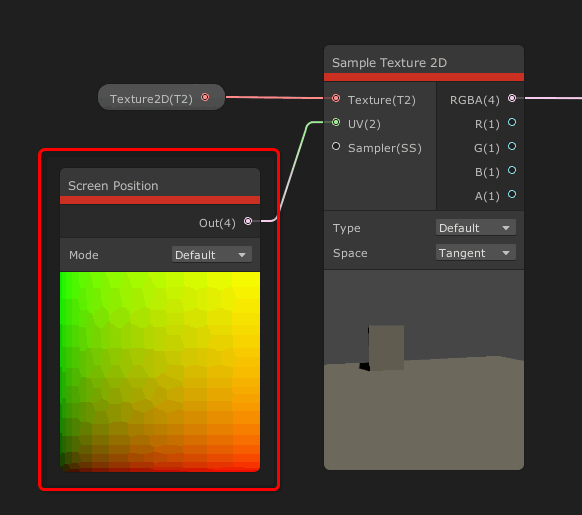The width and height of the screenshot is (582, 515).
Task: Click the Sample Texture 2D preview image
Action: (x=424, y=370)
